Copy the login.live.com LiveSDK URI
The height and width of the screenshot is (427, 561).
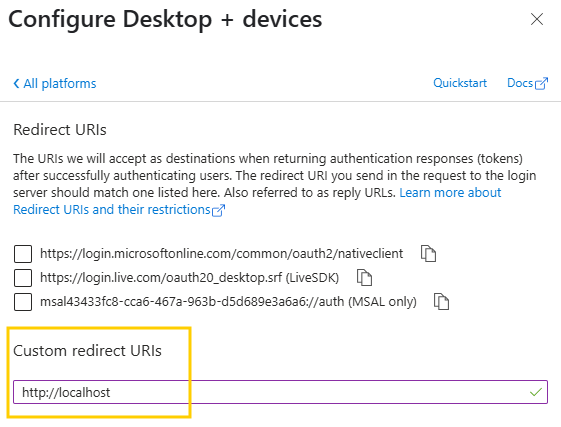(364, 278)
